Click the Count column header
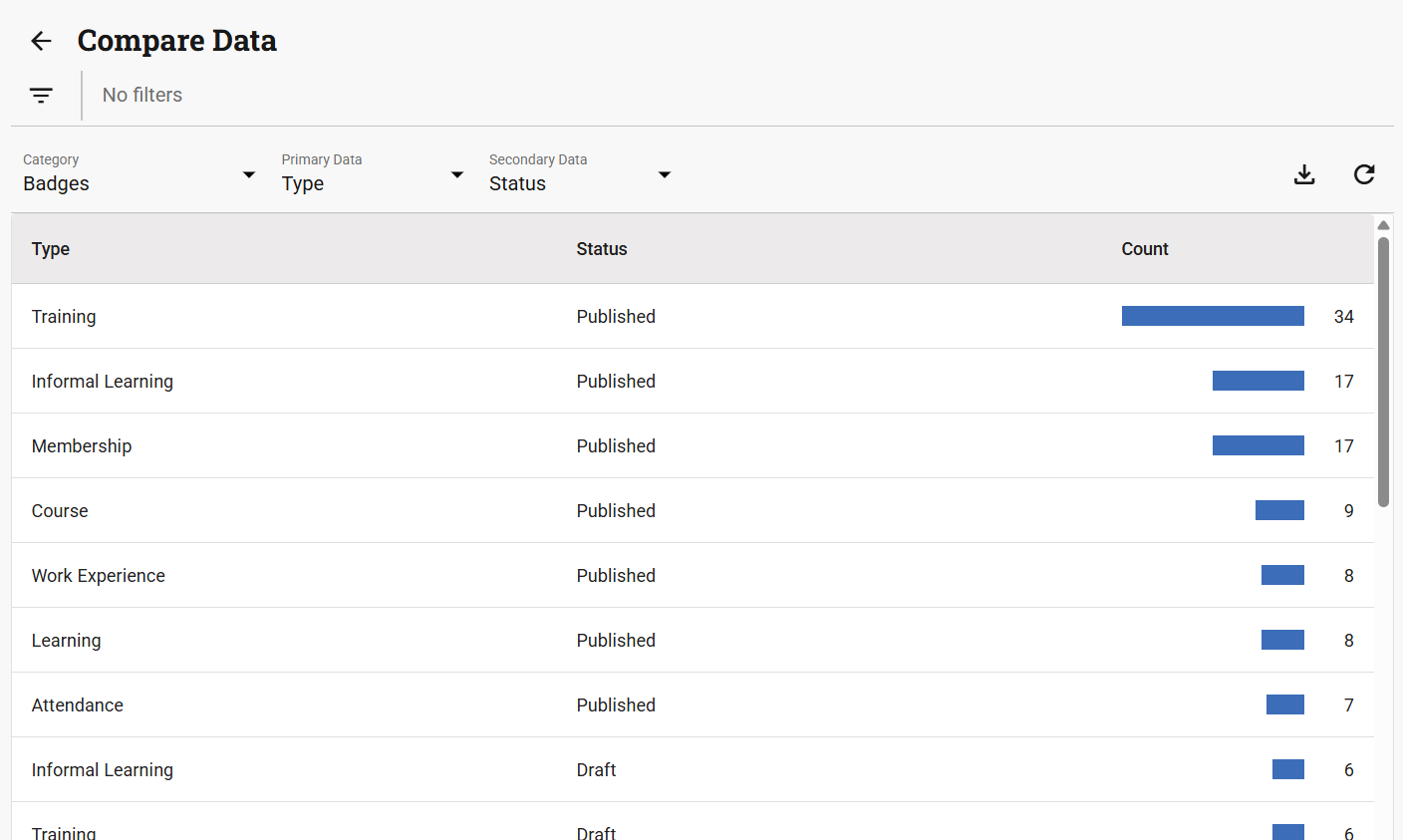The width and height of the screenshot is (1403, 840). pos(1145,249)
